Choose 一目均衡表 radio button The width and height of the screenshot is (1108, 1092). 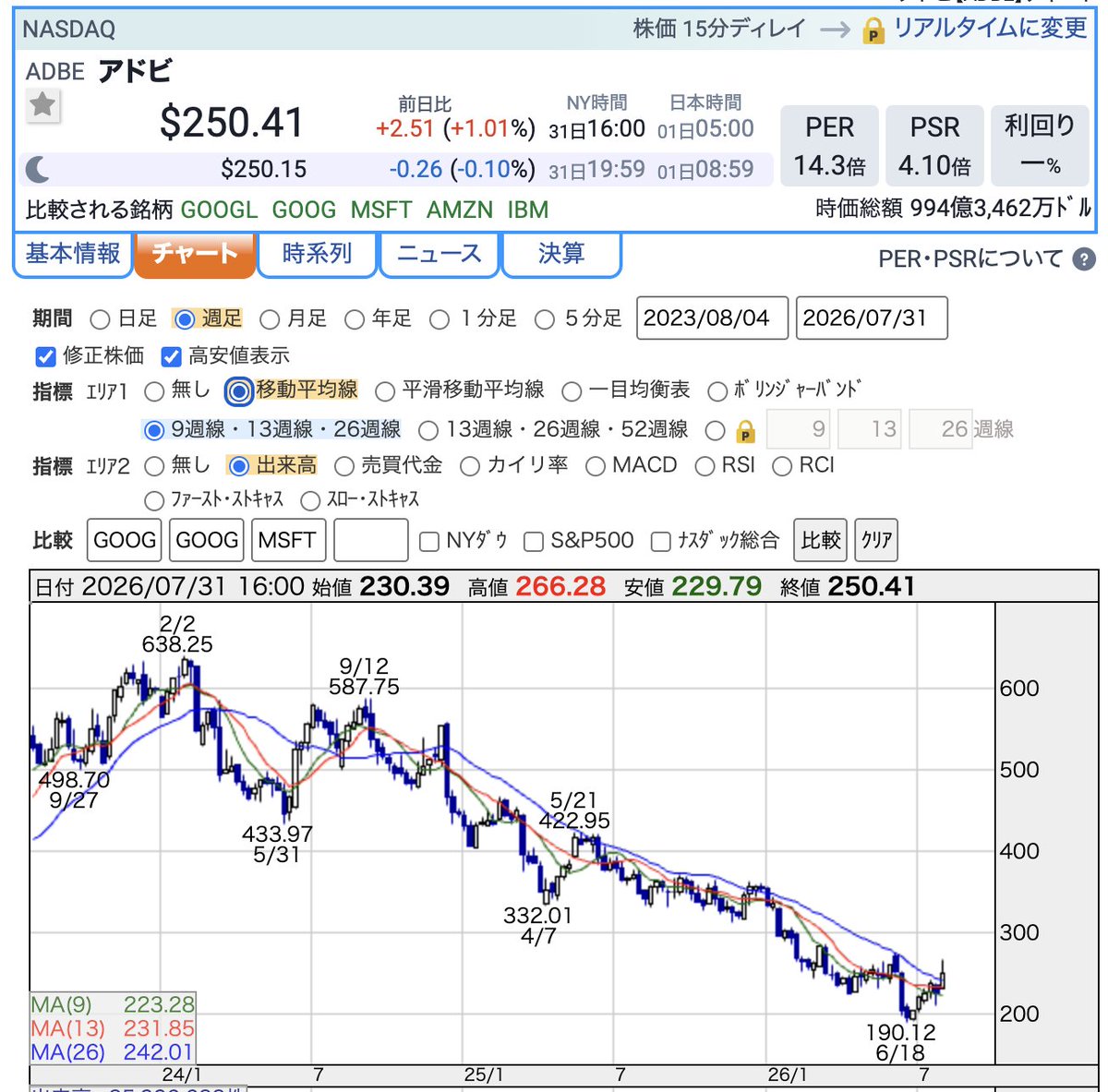[572, 391]
